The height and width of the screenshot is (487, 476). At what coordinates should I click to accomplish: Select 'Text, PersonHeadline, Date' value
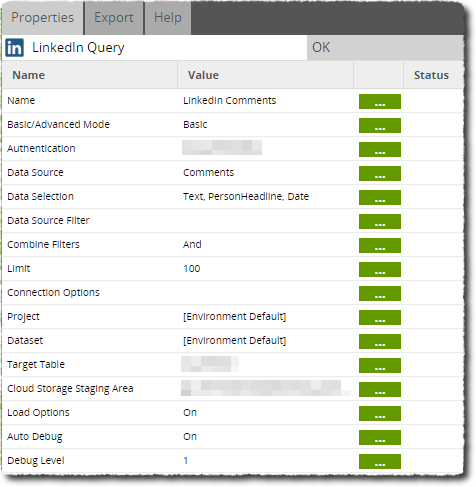[246, 196]
